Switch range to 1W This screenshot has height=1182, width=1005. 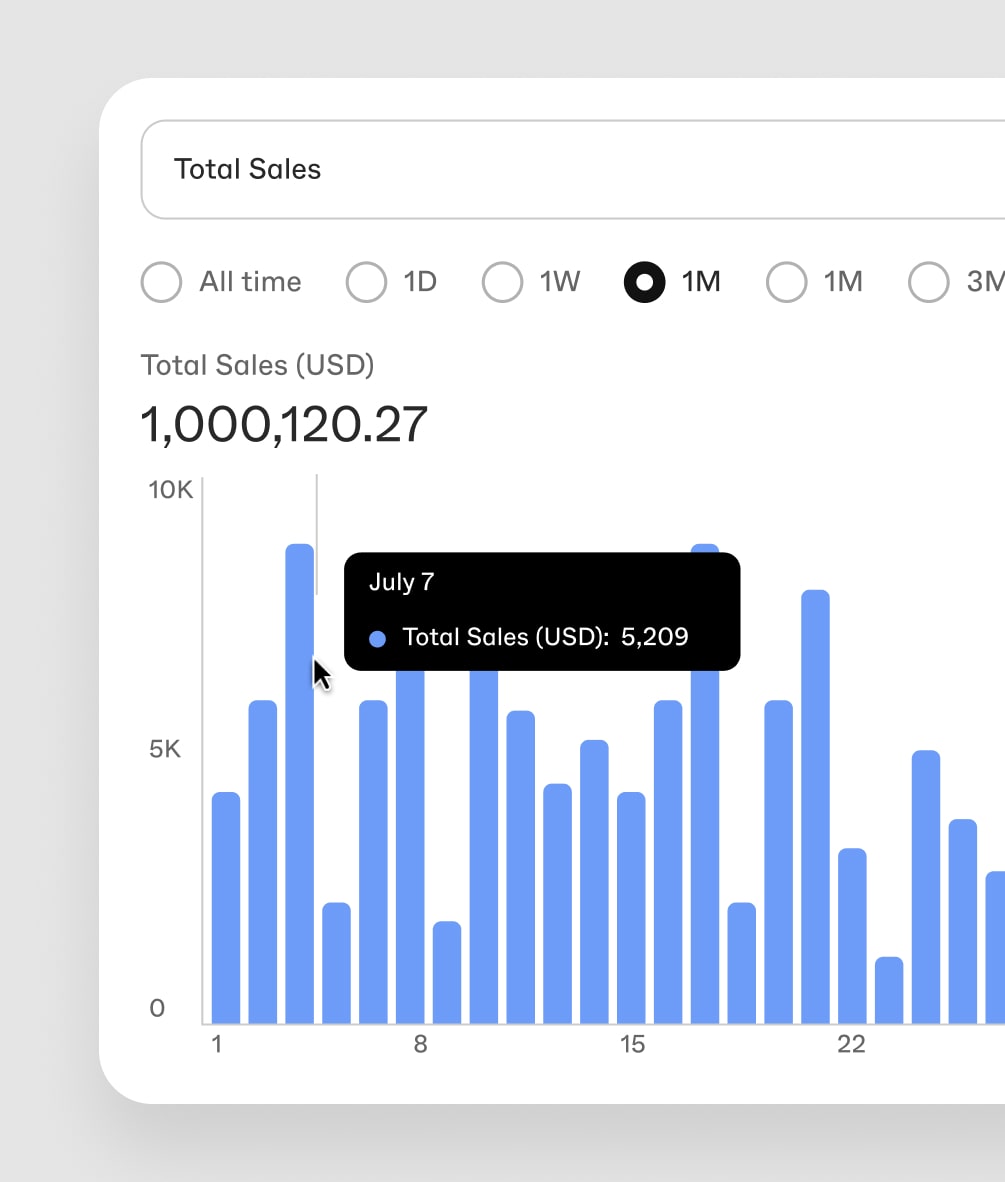click(x=502, y=282)
